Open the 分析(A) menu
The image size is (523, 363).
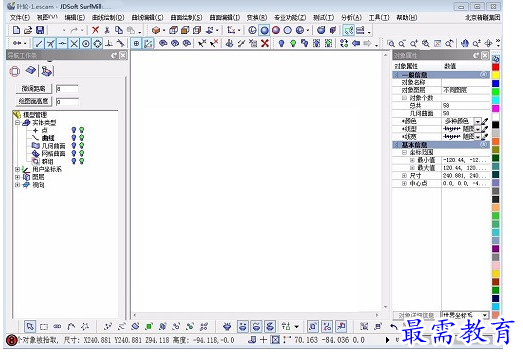click(351, 17)
